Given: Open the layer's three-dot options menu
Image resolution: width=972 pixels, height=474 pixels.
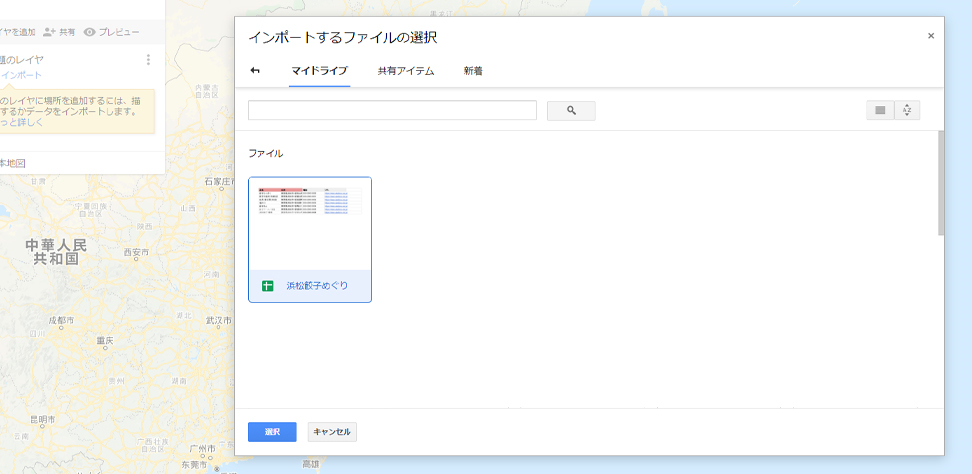Looking at the screenshot, I should (148, 60).
